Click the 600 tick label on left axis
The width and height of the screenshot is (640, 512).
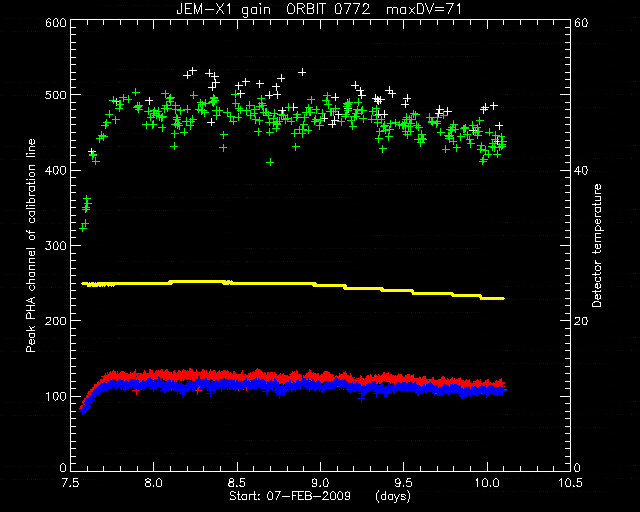56,23
